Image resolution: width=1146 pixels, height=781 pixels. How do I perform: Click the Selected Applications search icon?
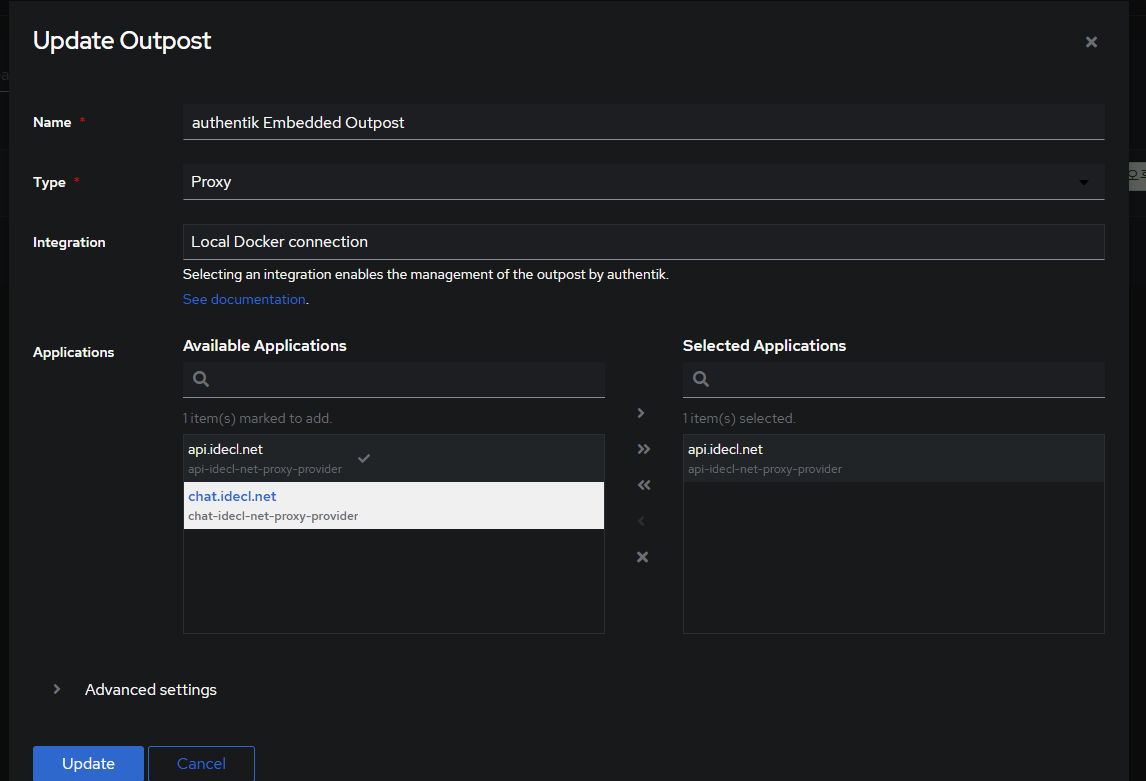pyautogui.click(x=701, y=379)
